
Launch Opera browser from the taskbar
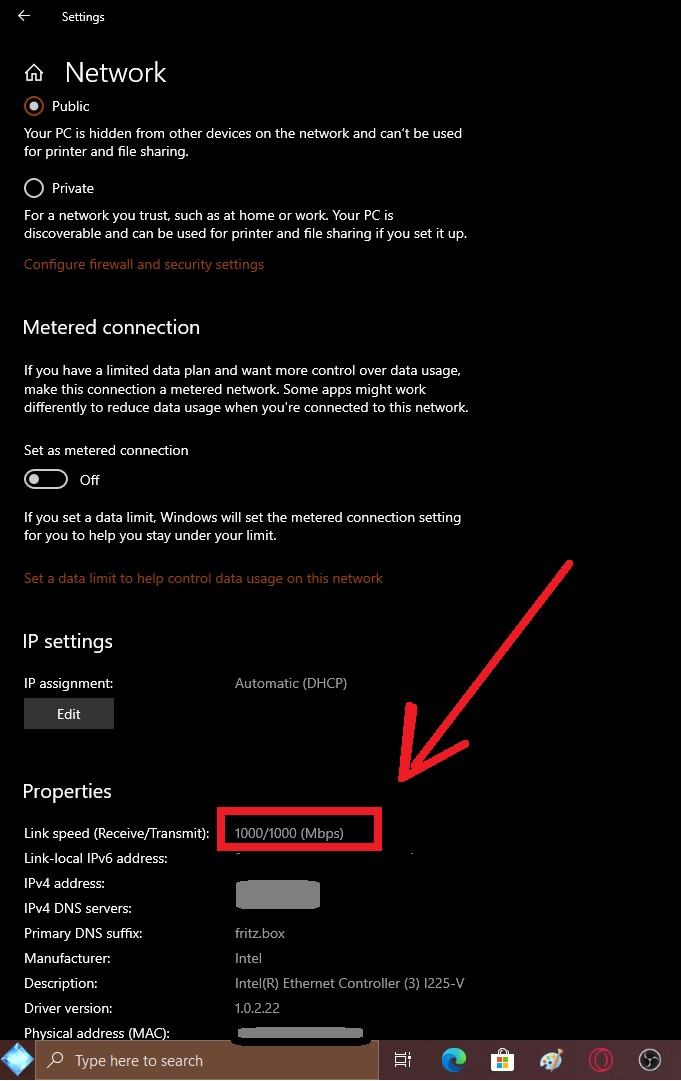[601, 1060]
